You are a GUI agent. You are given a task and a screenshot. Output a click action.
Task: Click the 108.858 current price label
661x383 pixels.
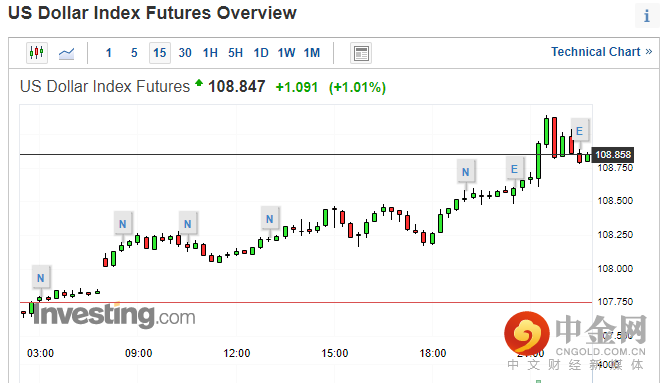pyautogui.click(x=613, y=155)
